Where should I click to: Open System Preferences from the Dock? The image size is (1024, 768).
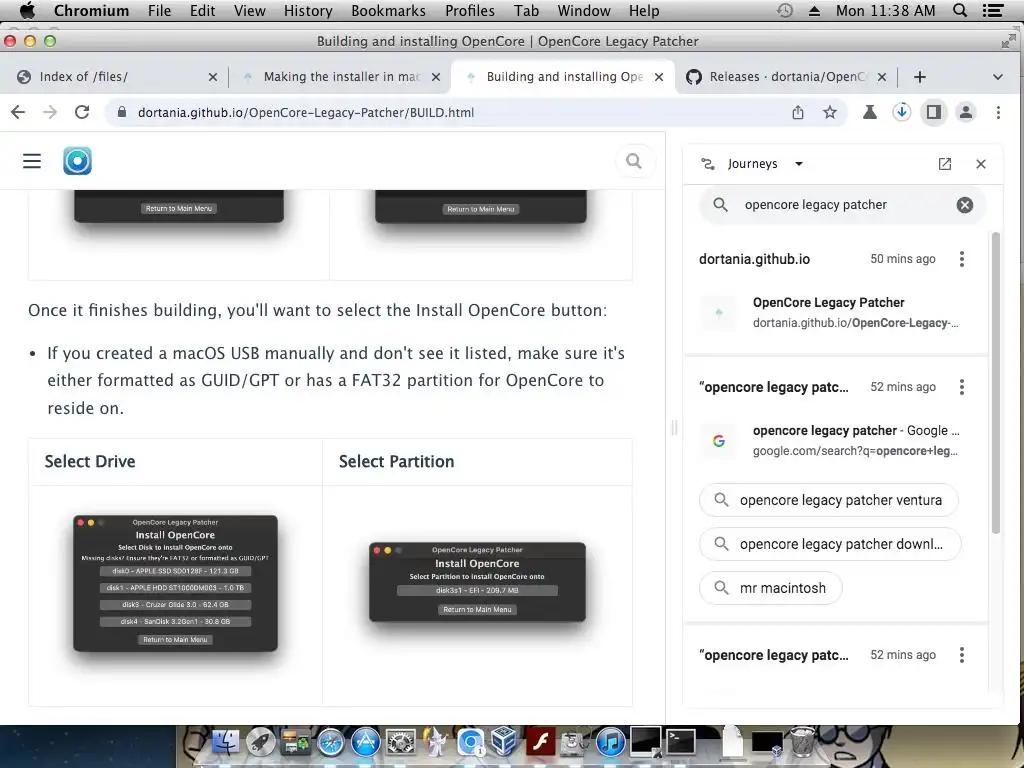click(400, 743)
